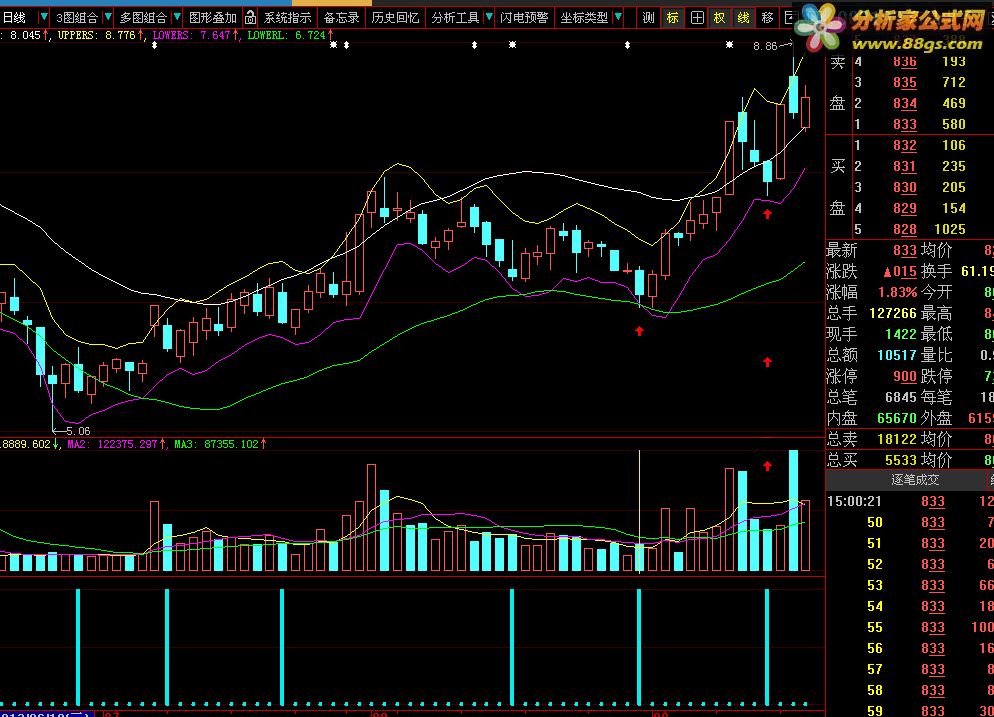
Task: Open the 闪电预警 alert item
Action: point(524,18)
